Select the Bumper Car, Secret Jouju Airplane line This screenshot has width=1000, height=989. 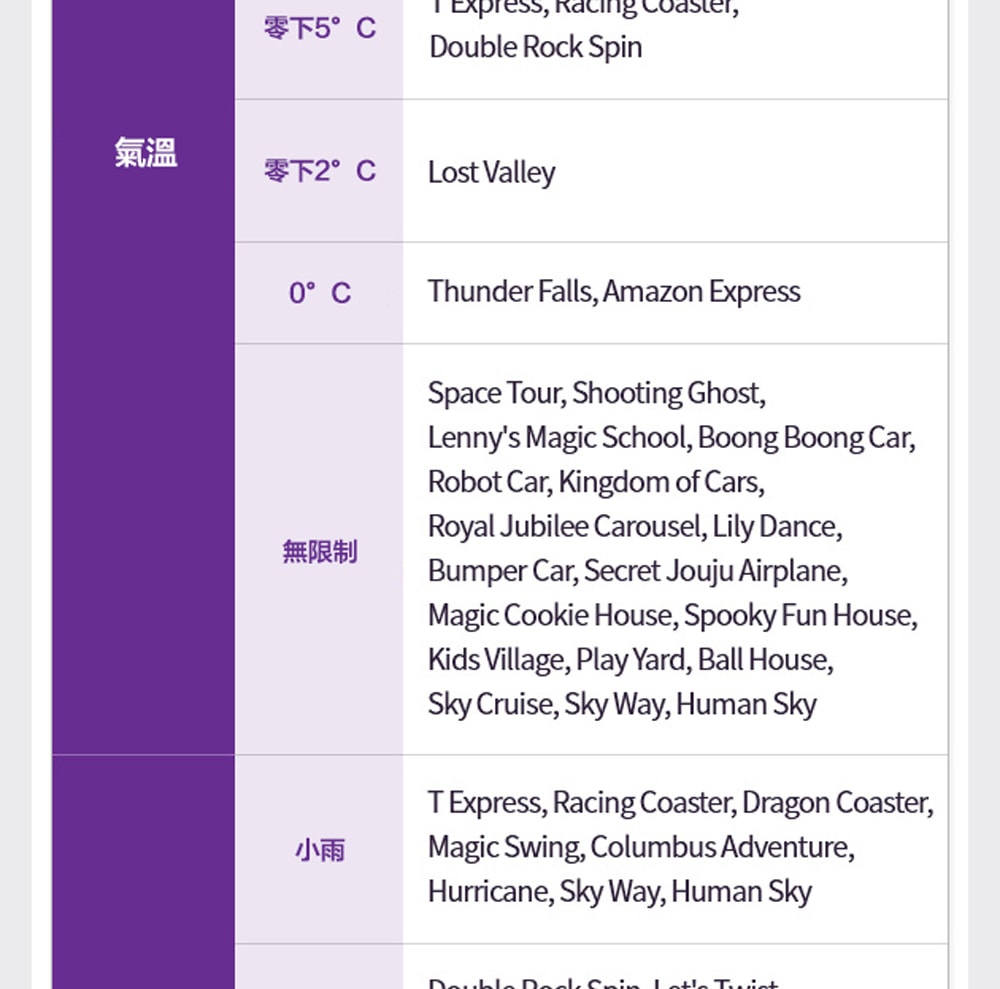click(638, 571)
